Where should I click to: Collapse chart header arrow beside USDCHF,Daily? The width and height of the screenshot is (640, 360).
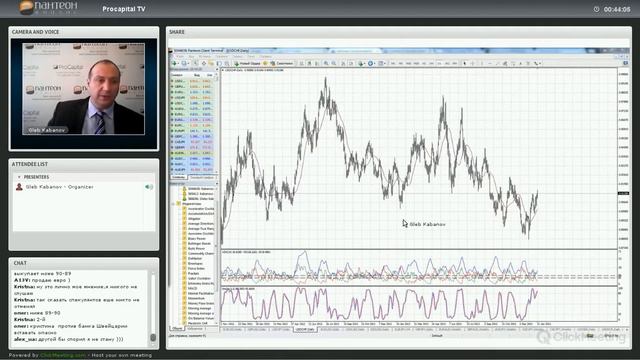[222, 70]
